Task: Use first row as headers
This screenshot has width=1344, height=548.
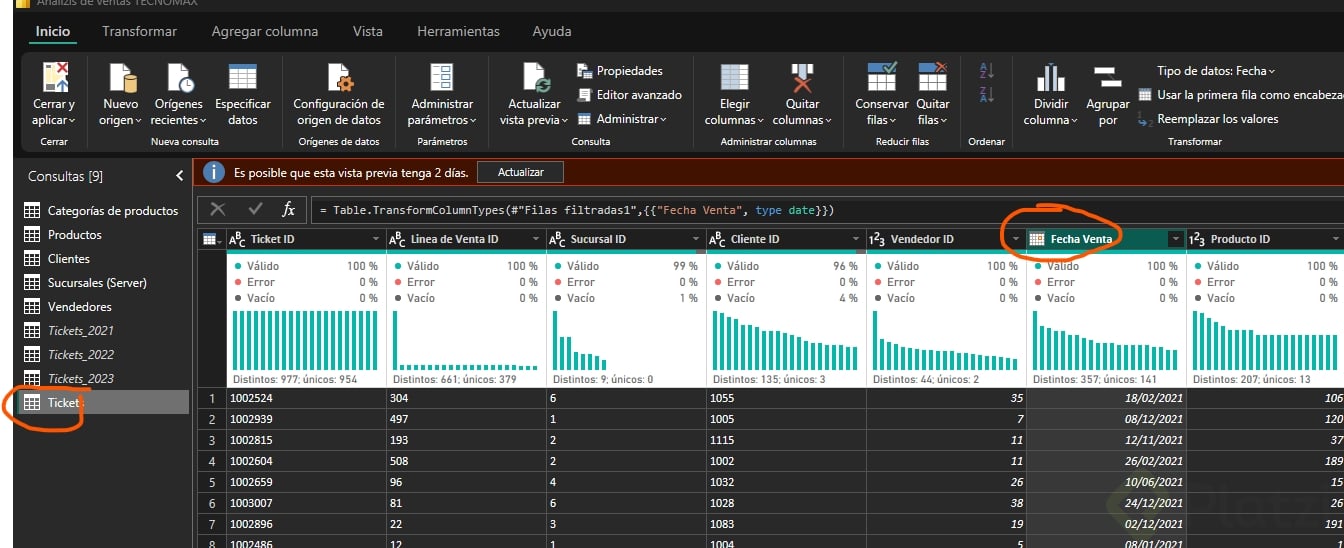Action: click(x=1241, y=95)
